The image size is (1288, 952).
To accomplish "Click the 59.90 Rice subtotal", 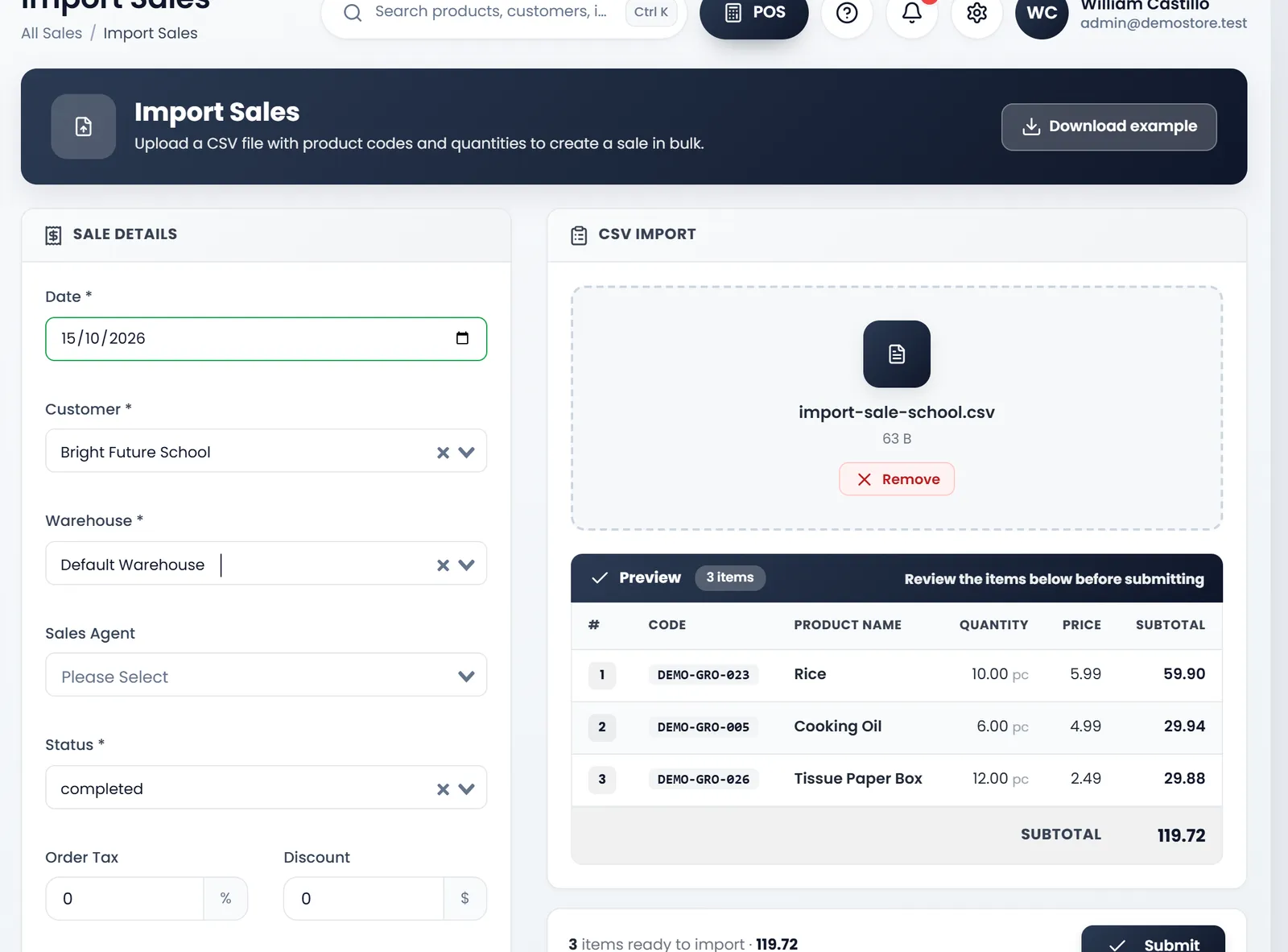I will 1184,674.
